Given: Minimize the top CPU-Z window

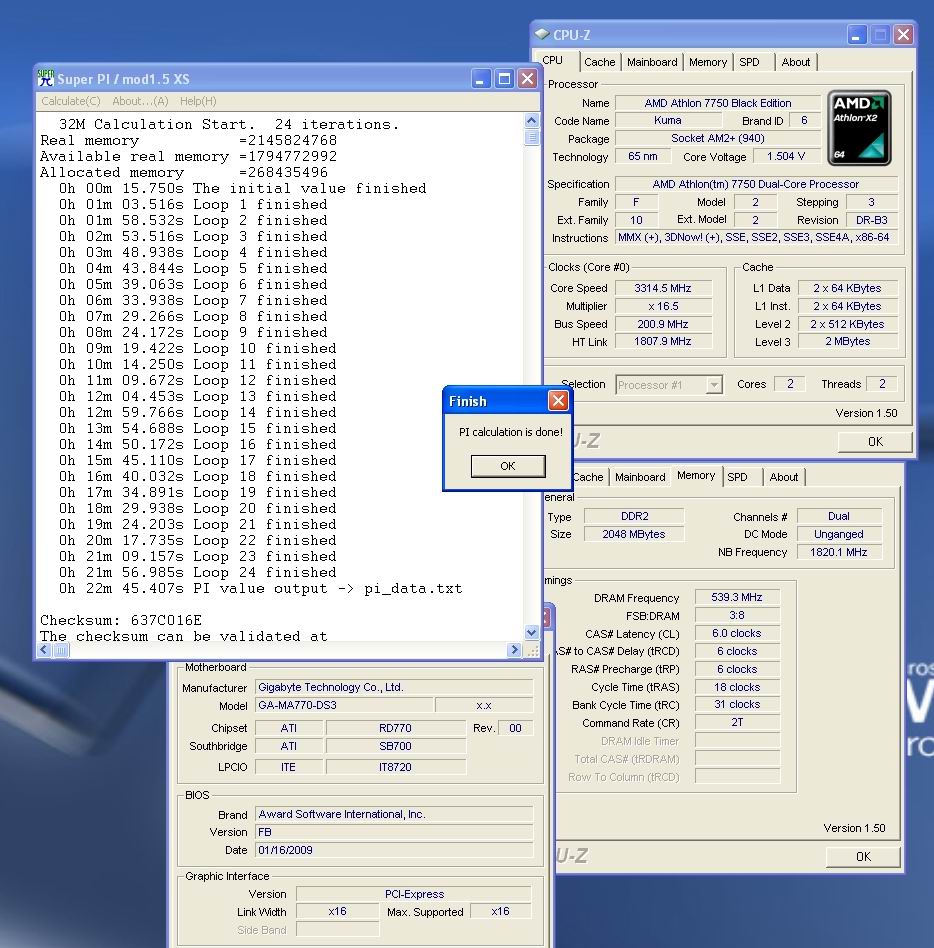Looking at the screenshot, I should [x=856, y=34].
